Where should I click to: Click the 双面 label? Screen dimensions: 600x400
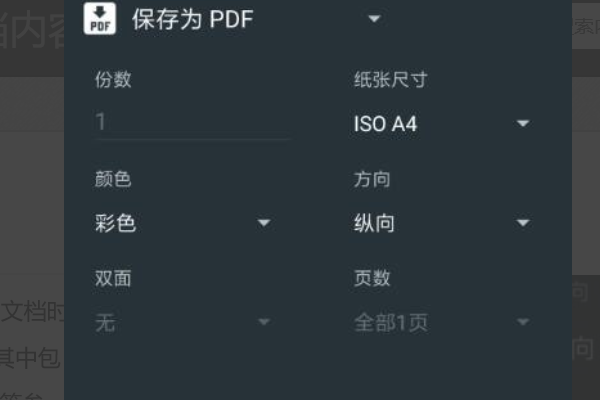113,279
